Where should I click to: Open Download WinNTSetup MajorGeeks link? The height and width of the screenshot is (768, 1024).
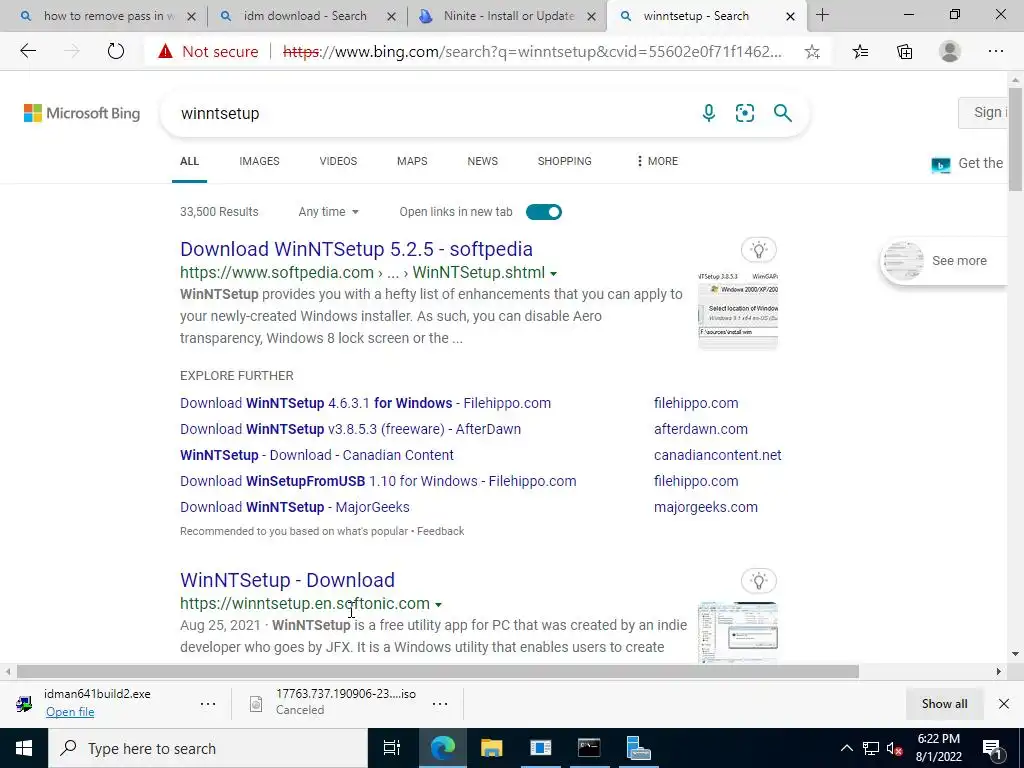(x=295, y=507)
